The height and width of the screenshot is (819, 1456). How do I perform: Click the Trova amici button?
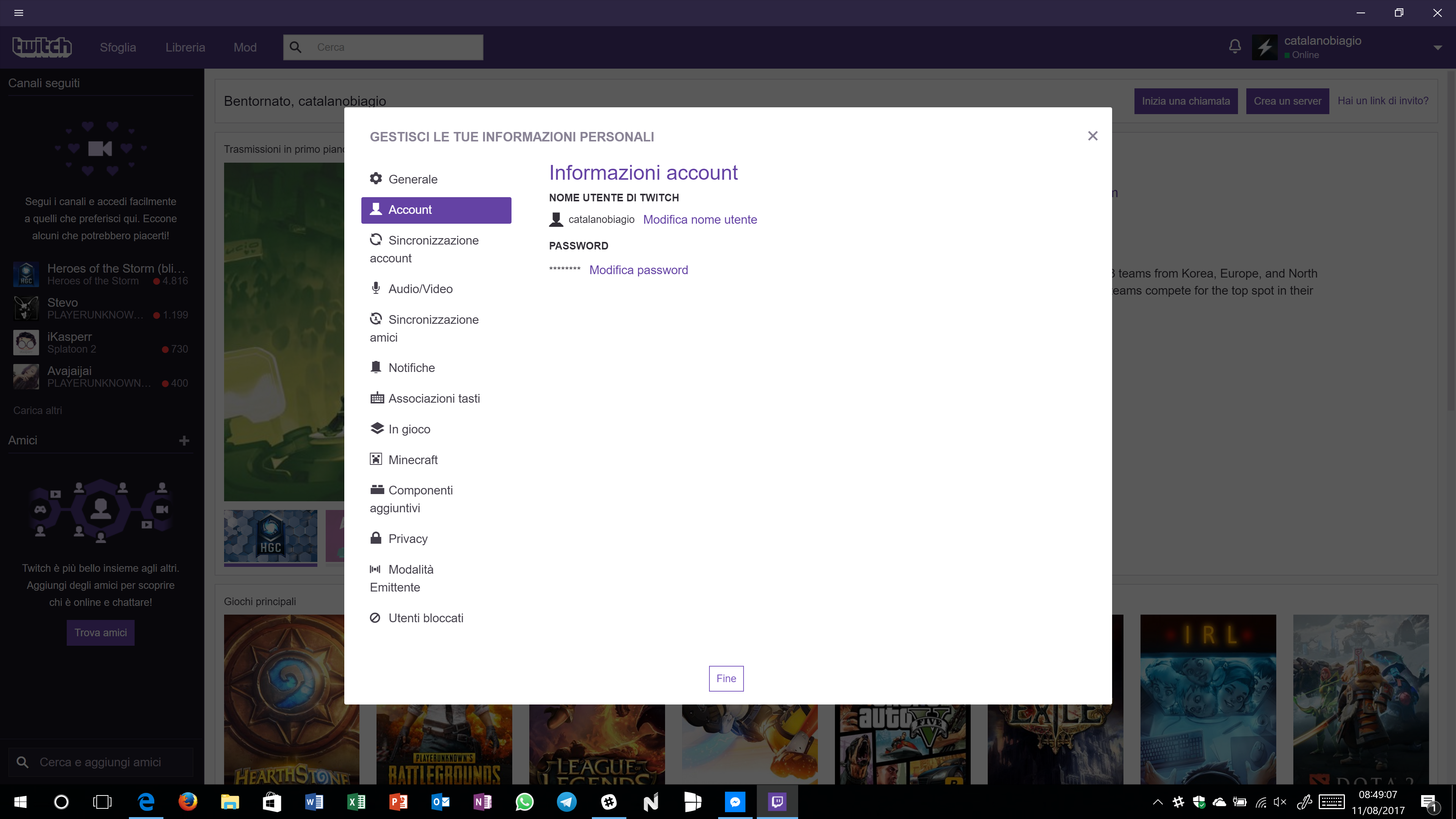(100, 632)
